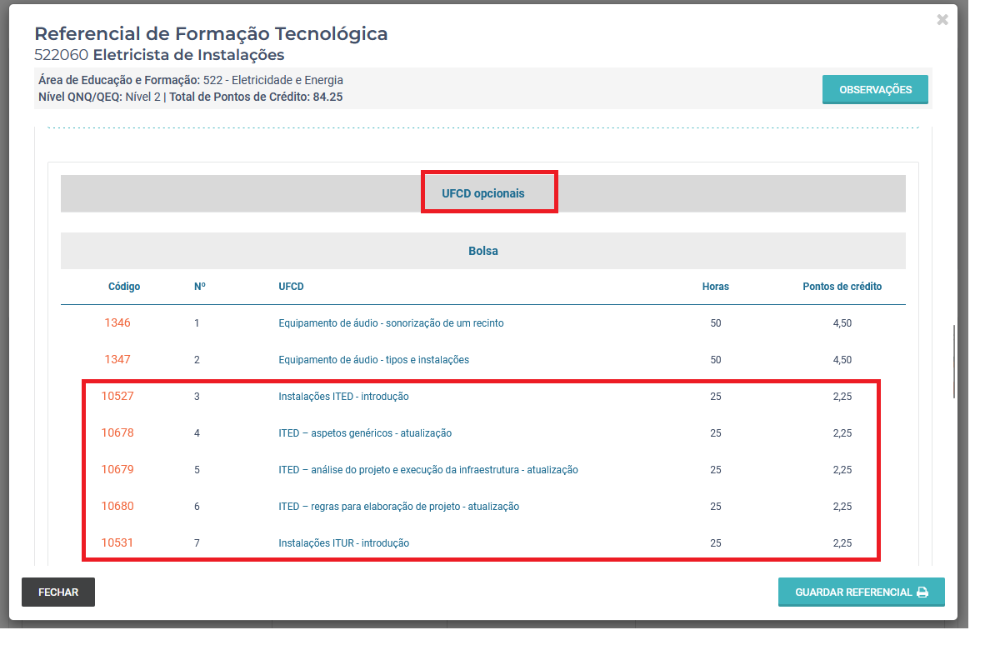Image resolution: width=1000 pixels, height=665 pixels.
Task: Click the Observações button
Action: click(875, 89)
